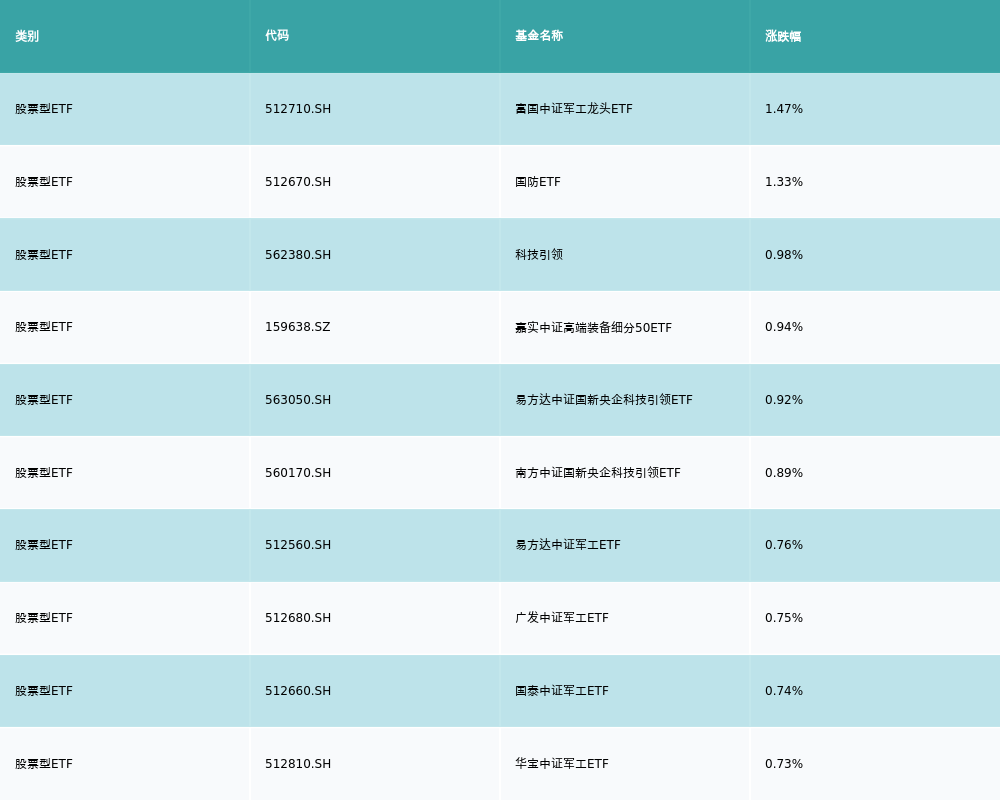The width and height of the screenshot is (1000, 800).
Task: Click fund name 科技引领
Action: 539,255
